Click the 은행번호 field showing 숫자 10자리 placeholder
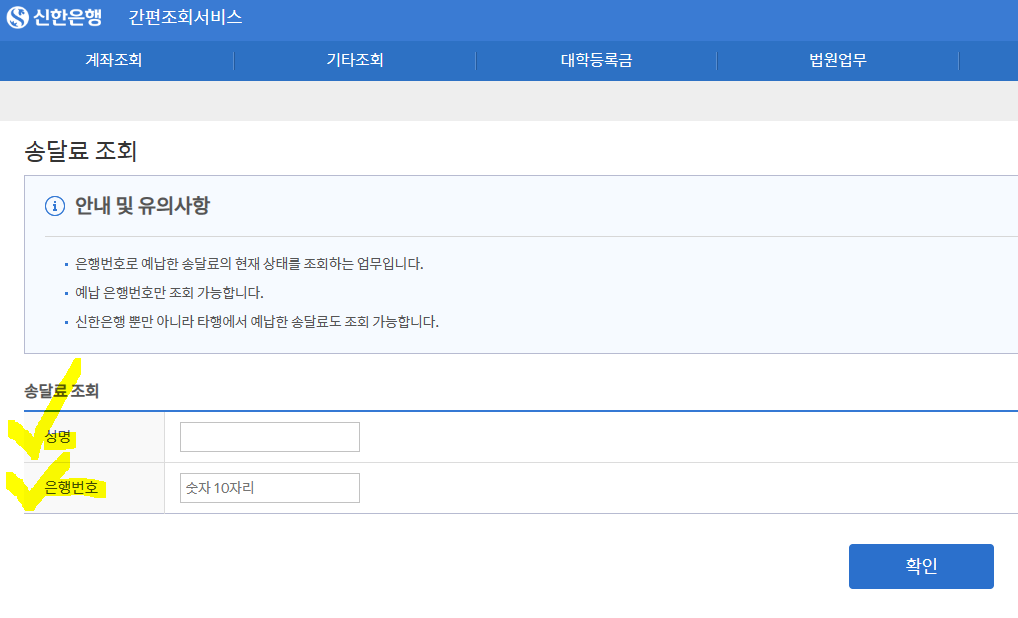 pos(269,487)
